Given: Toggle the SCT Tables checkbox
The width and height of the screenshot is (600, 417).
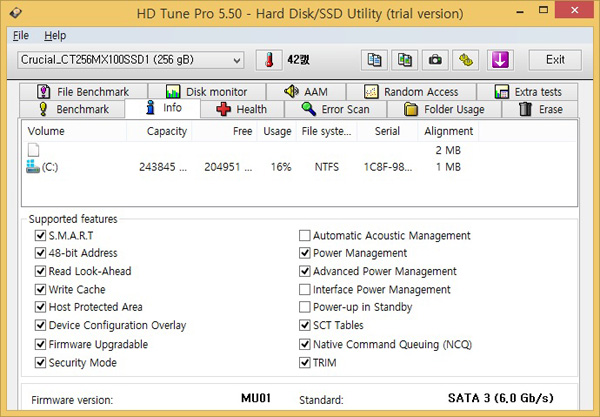Looking at the screenshot, I should click(x=305, y=325).
